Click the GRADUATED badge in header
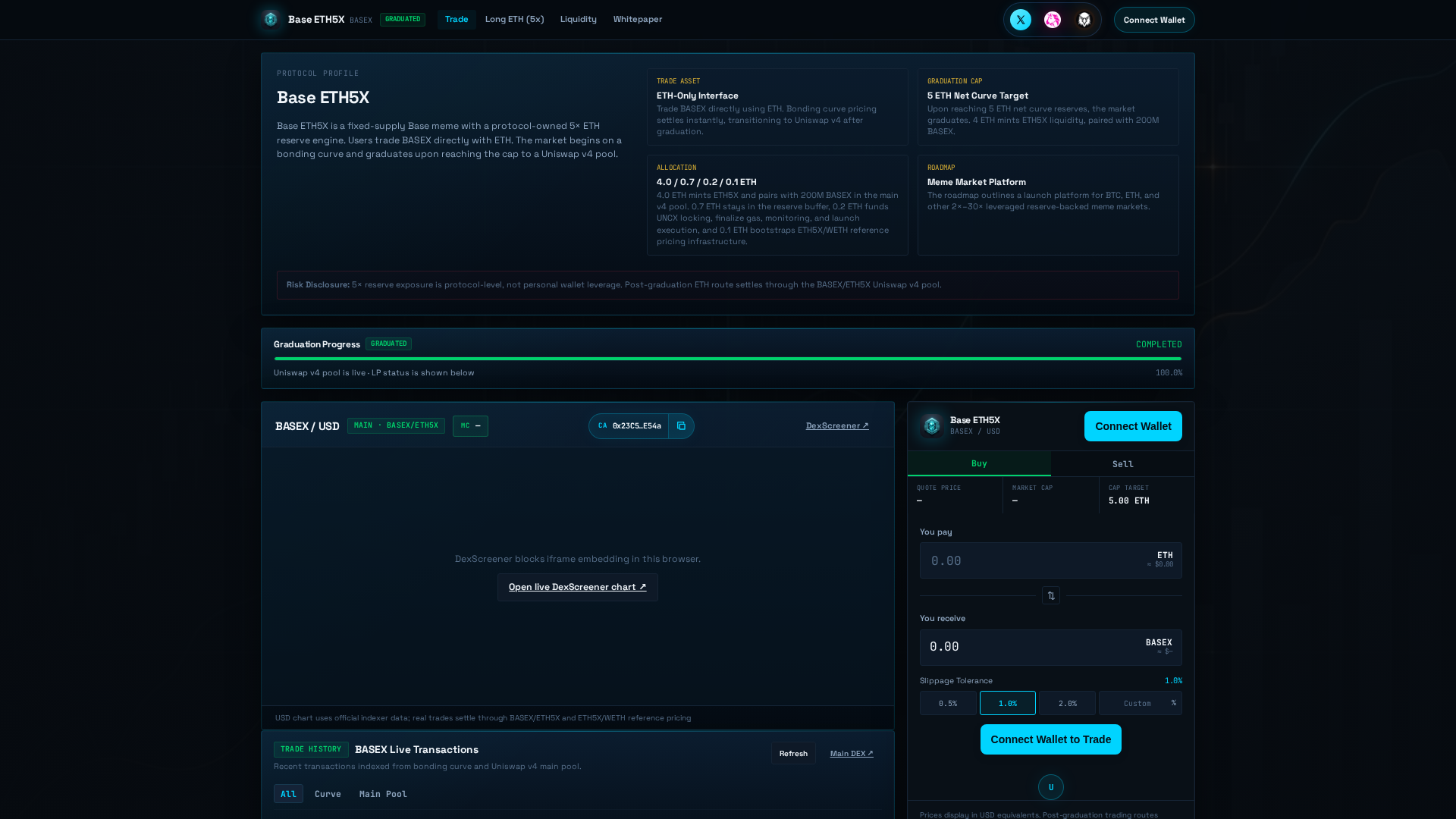 [403, 20]
